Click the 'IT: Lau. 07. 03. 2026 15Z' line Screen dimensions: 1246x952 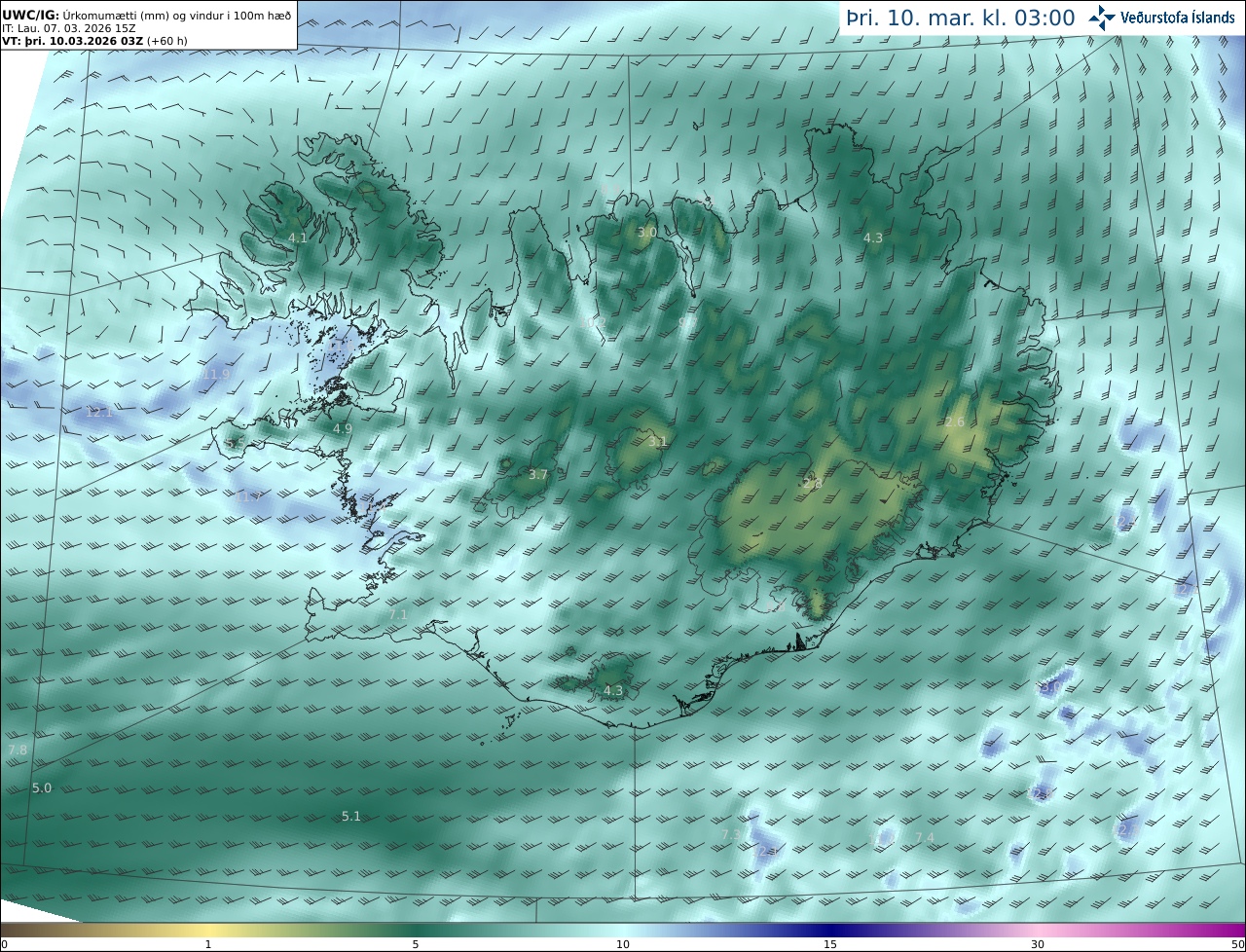(68, 29)
